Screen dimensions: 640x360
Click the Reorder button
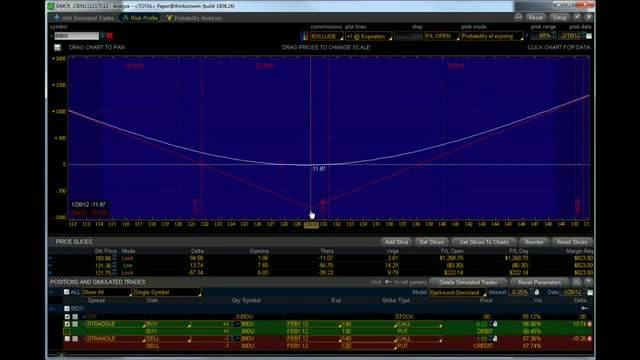[x=533, y=242]
